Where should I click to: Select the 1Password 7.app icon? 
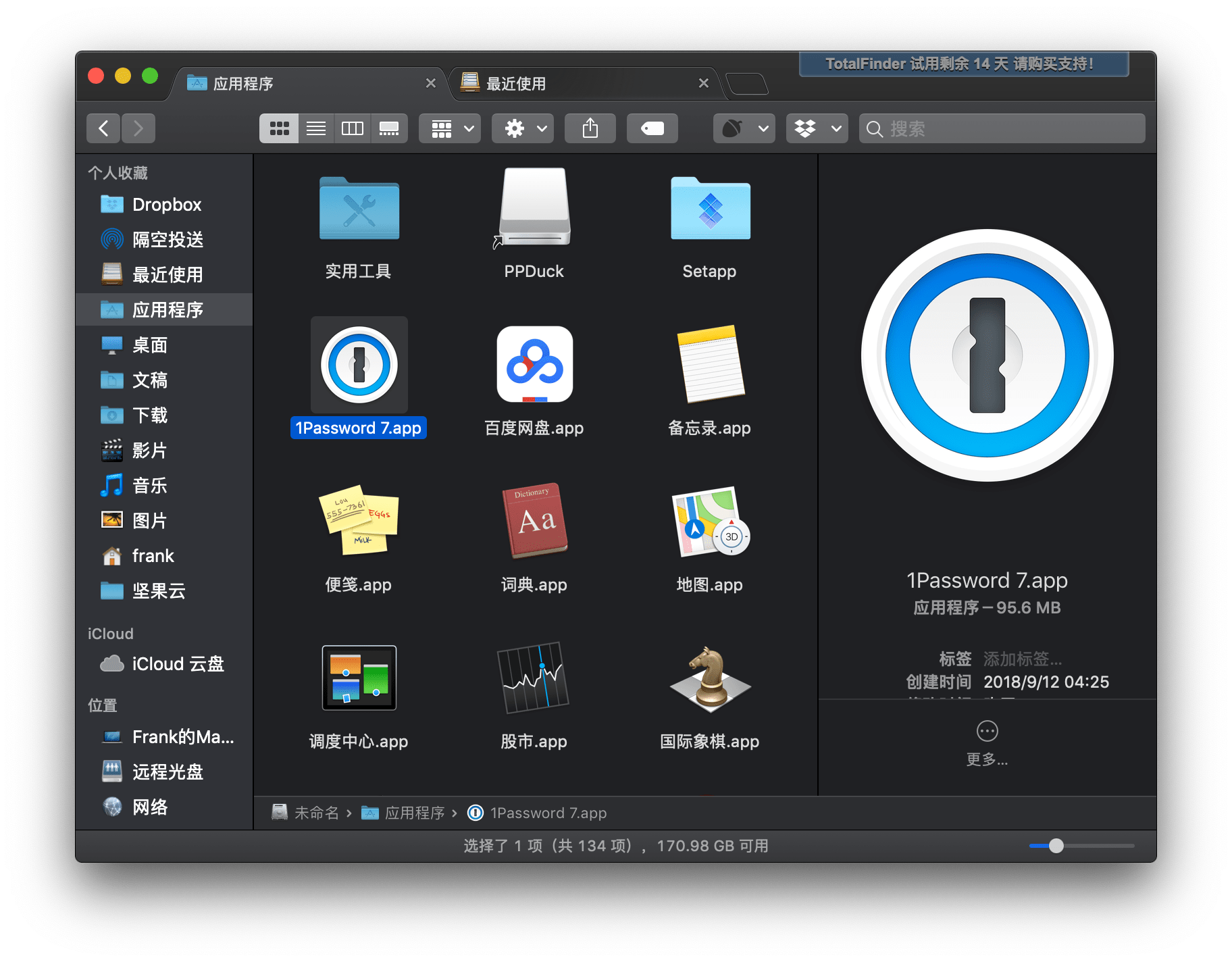tap(359, 365)
